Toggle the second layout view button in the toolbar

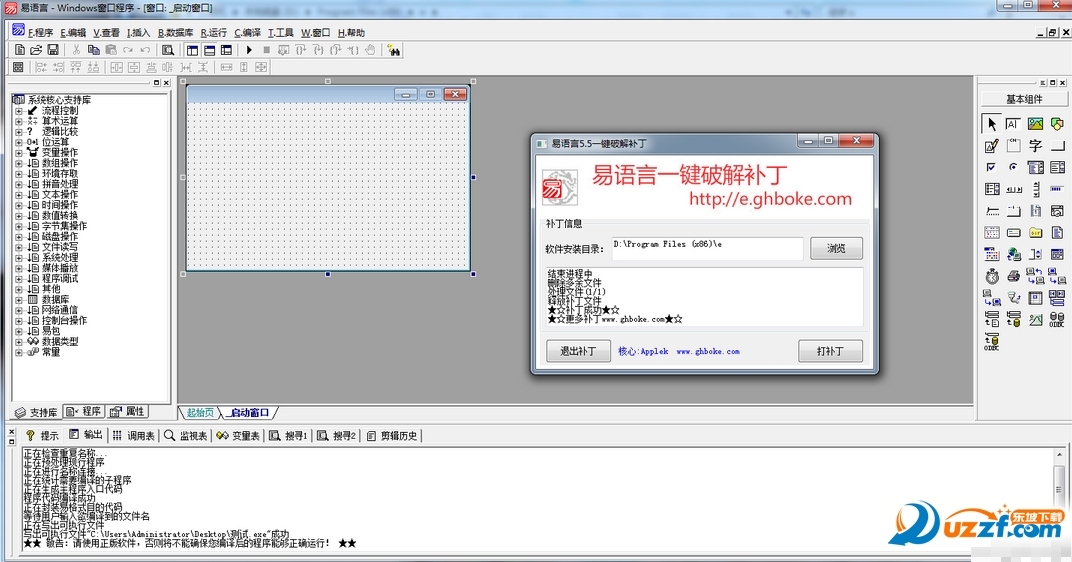click(x=209, y=50)
